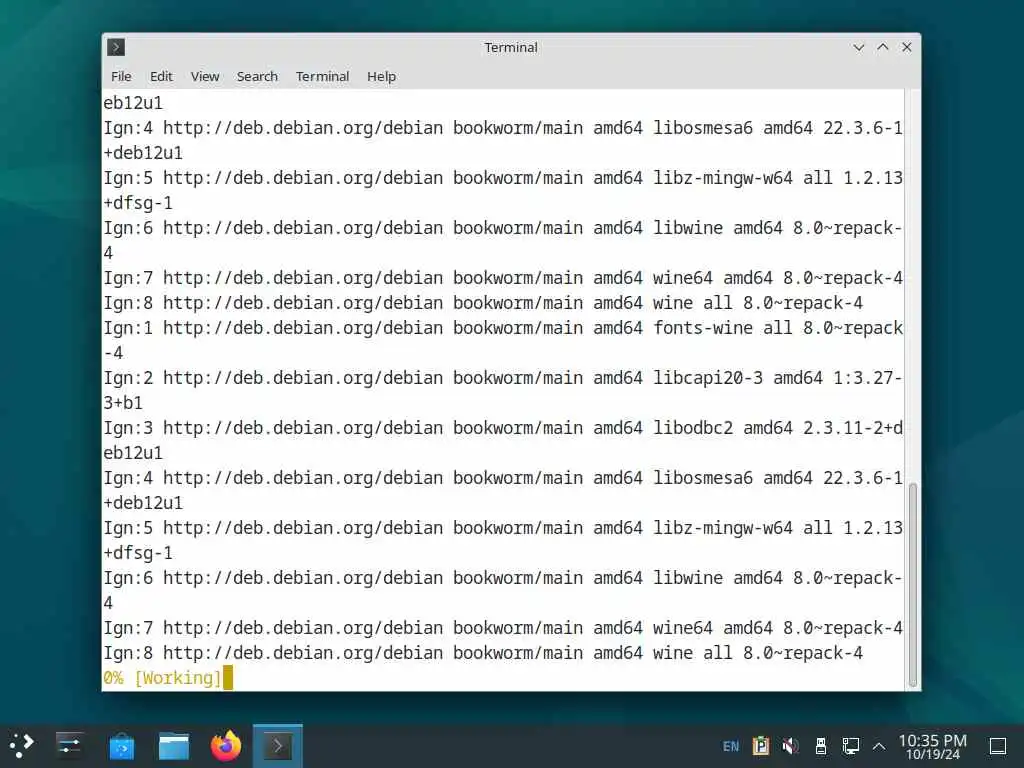Launch Firefox from the taskbar
This screenshot has height=768, width=1024.
tap(226, 745)
